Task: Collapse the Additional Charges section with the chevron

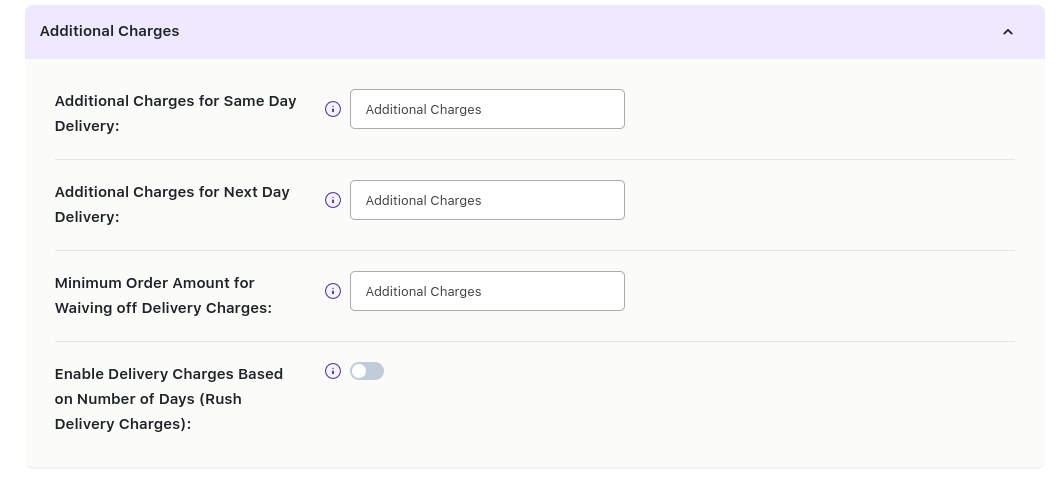Action: pyautogui.click(x=1007, y=32)
